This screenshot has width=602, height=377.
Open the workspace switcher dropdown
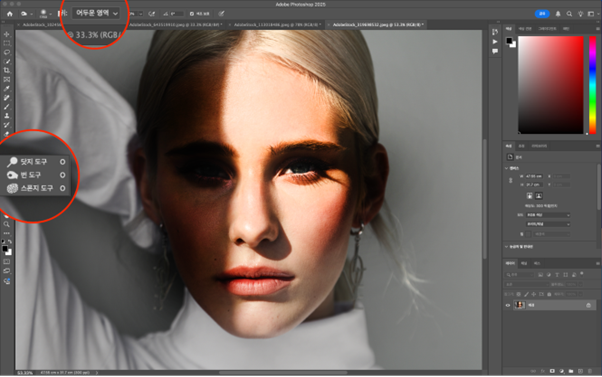tap(593, 14)
